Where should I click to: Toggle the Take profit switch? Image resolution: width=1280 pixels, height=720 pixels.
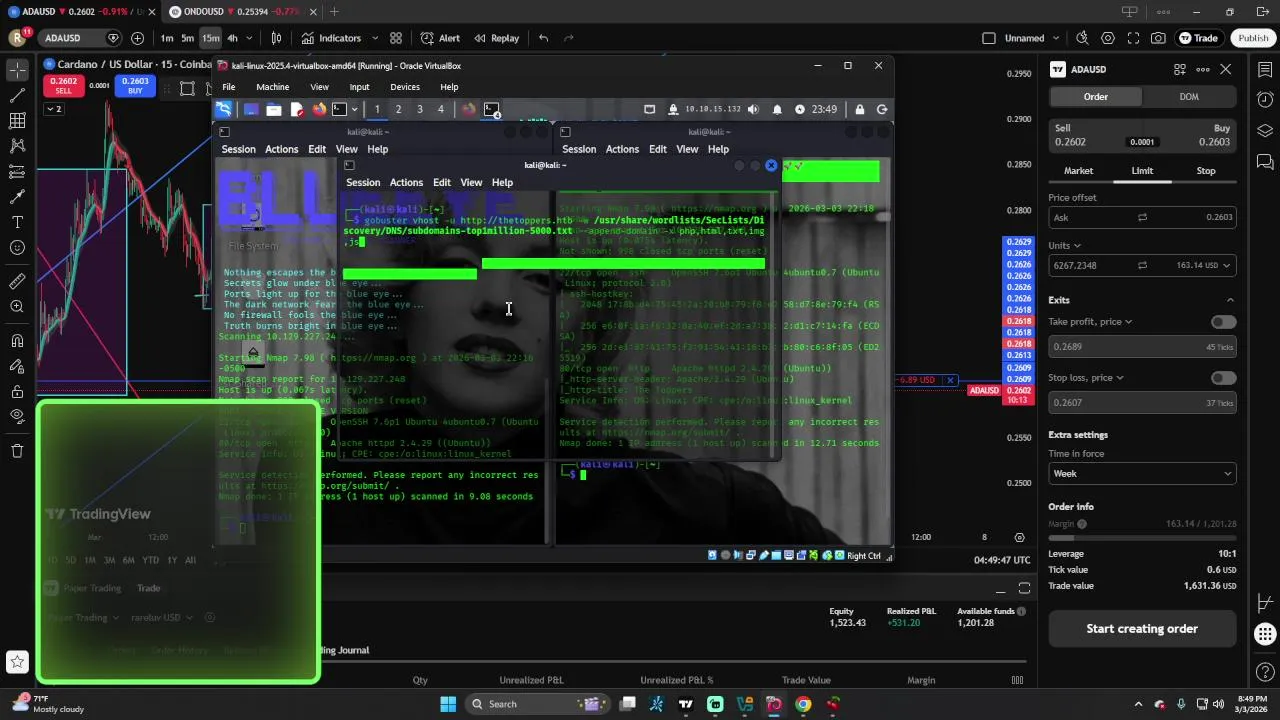coord(1223,322)
